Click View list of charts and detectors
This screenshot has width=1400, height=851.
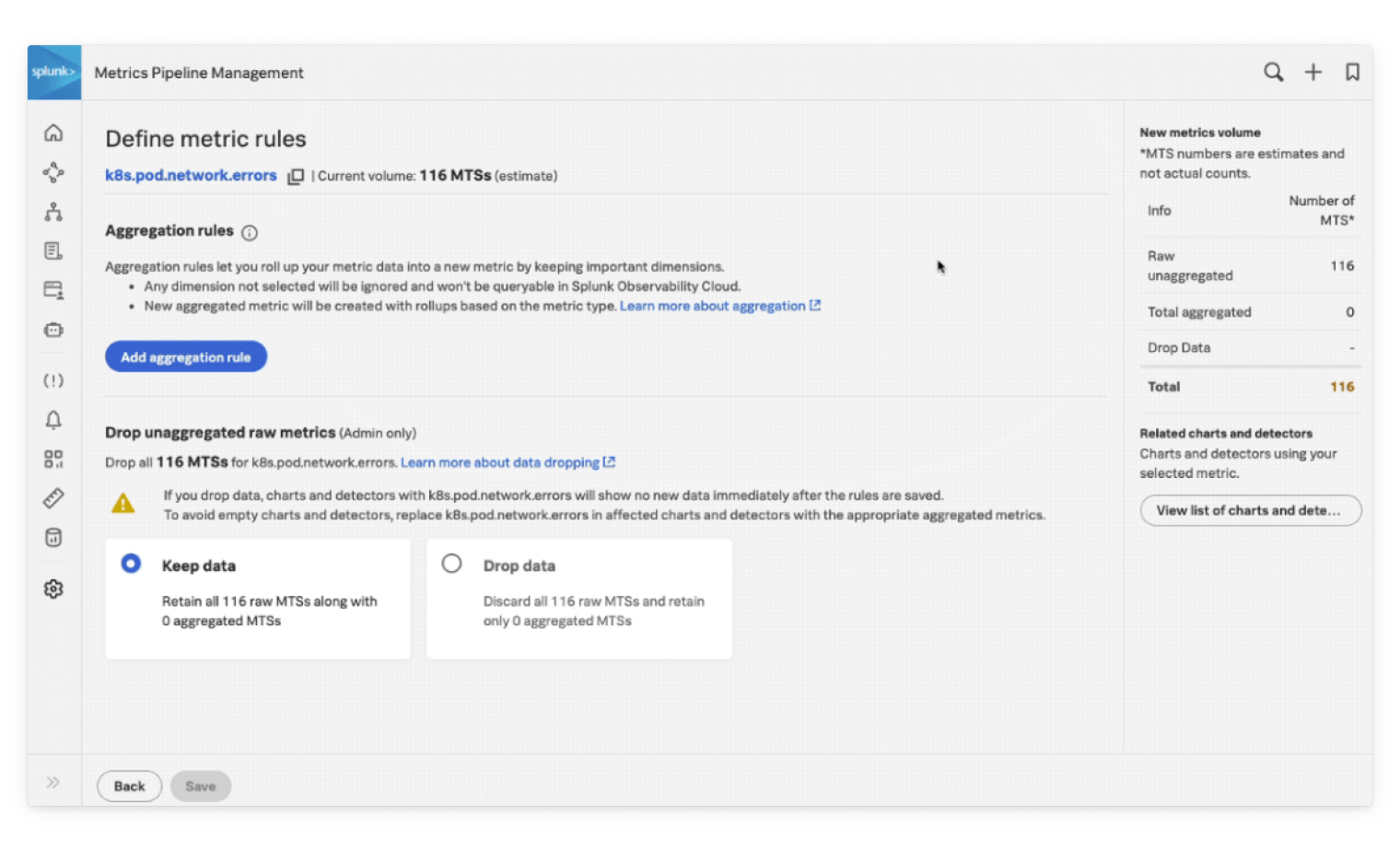(1250, 509)
